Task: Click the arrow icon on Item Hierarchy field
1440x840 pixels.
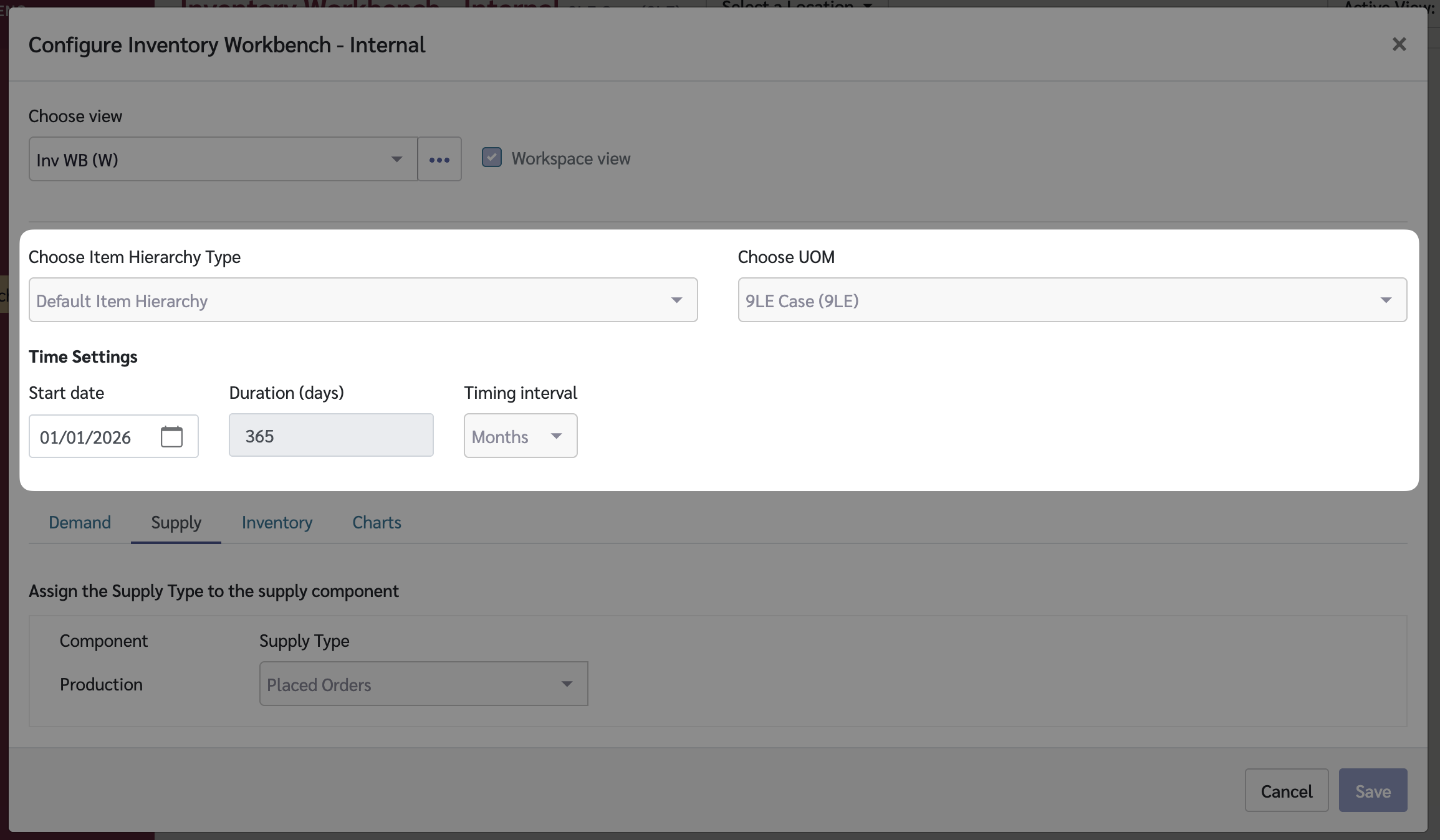Action: click(x=676, y=300)
